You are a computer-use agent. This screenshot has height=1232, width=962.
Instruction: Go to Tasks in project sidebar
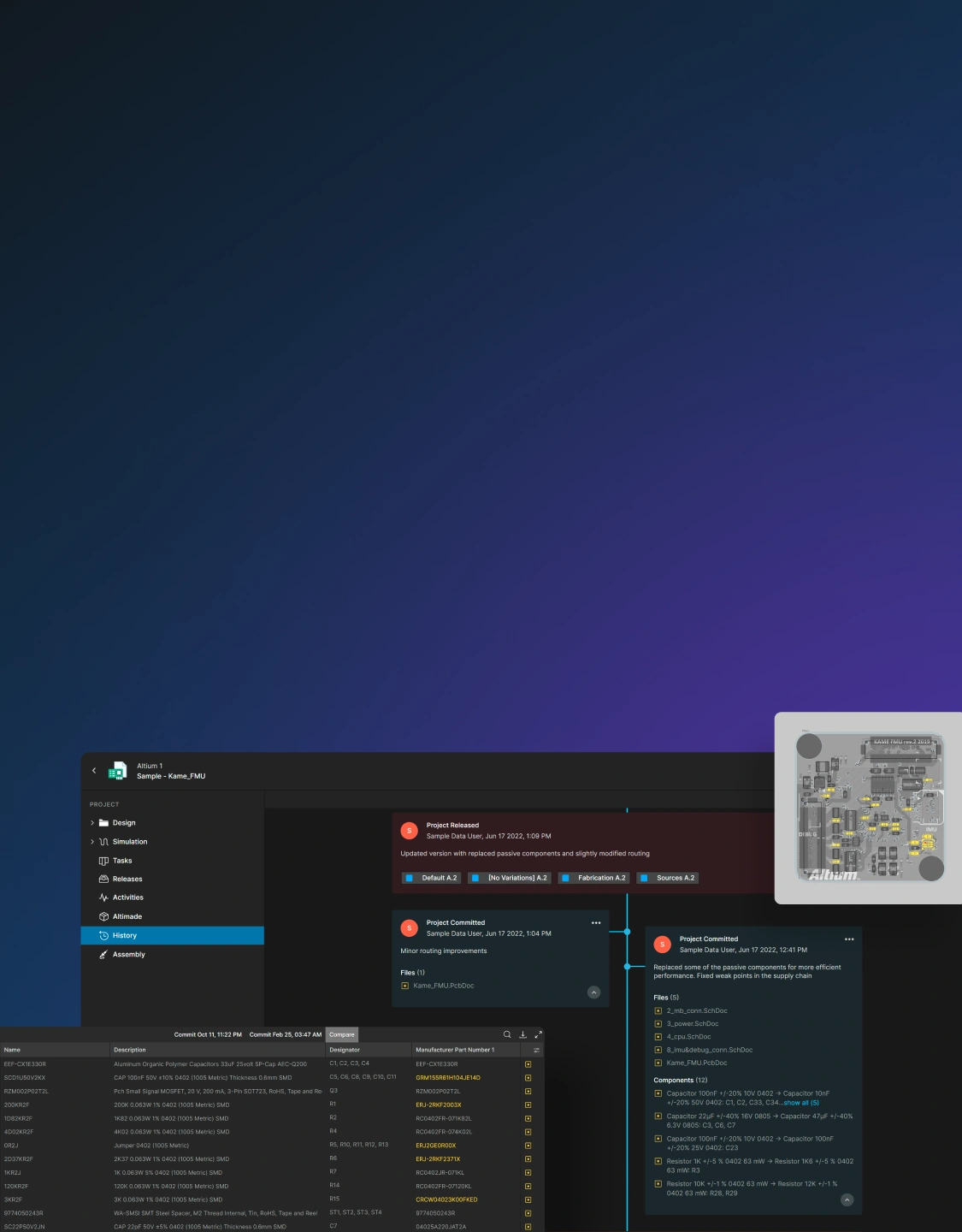click(x=122, y=861)
